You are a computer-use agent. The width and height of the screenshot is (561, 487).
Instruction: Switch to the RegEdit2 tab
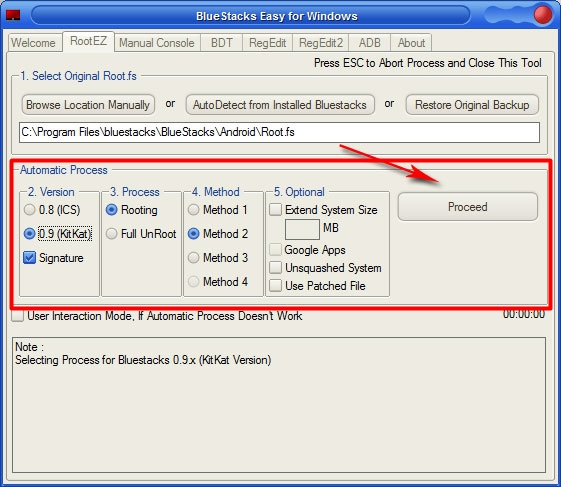321,43
